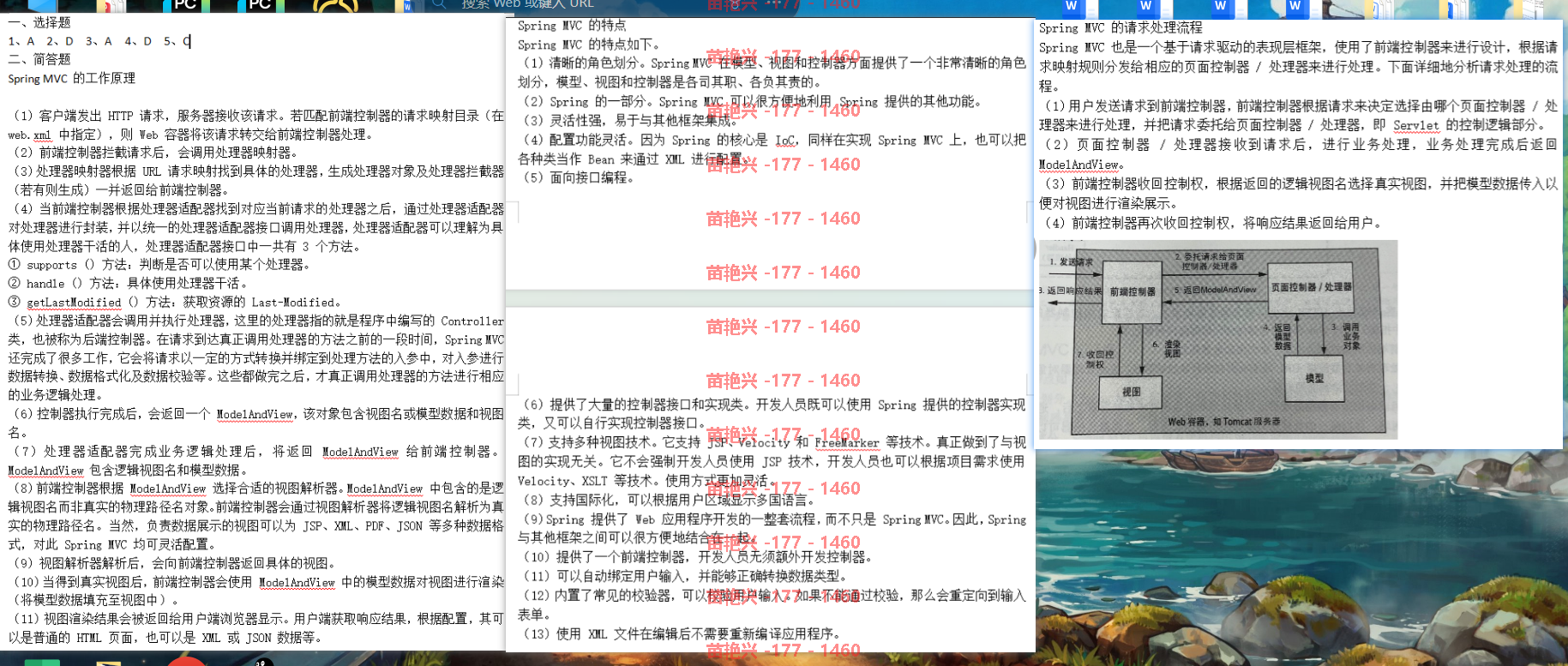Click the line (10) 提供了一个前端控制器
Viewport: 1568px width, 666px height.
point(699,557)
